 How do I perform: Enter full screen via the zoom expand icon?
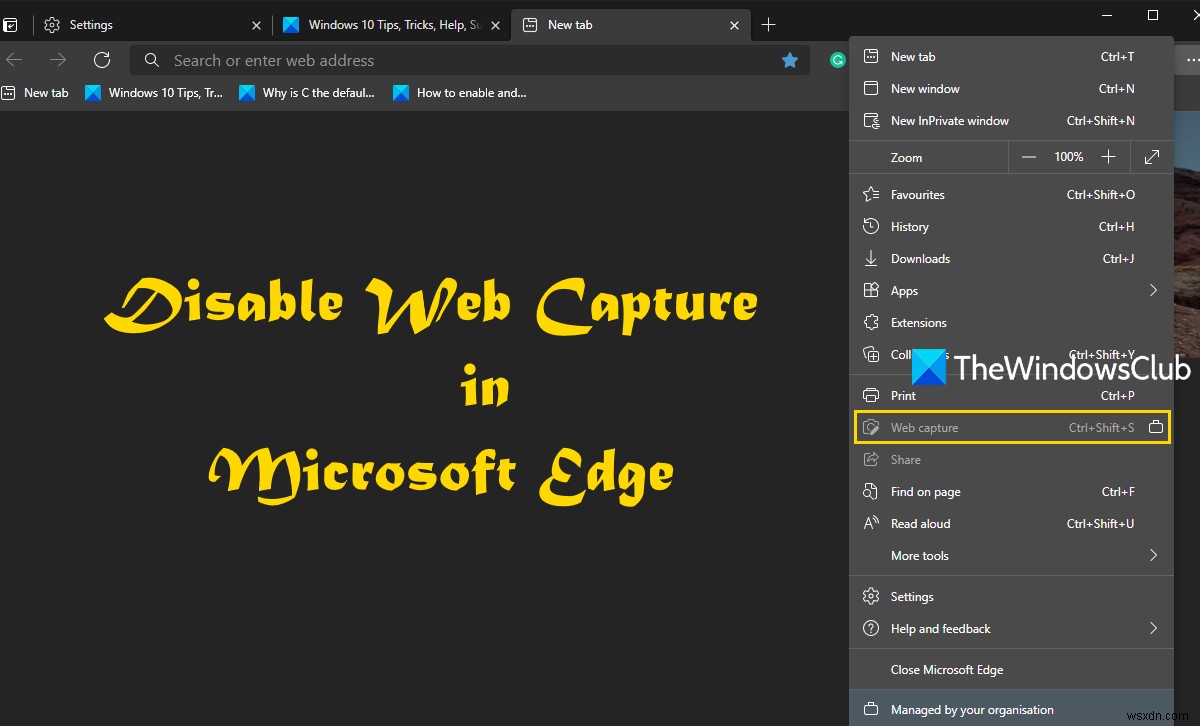coord(1151,157)
